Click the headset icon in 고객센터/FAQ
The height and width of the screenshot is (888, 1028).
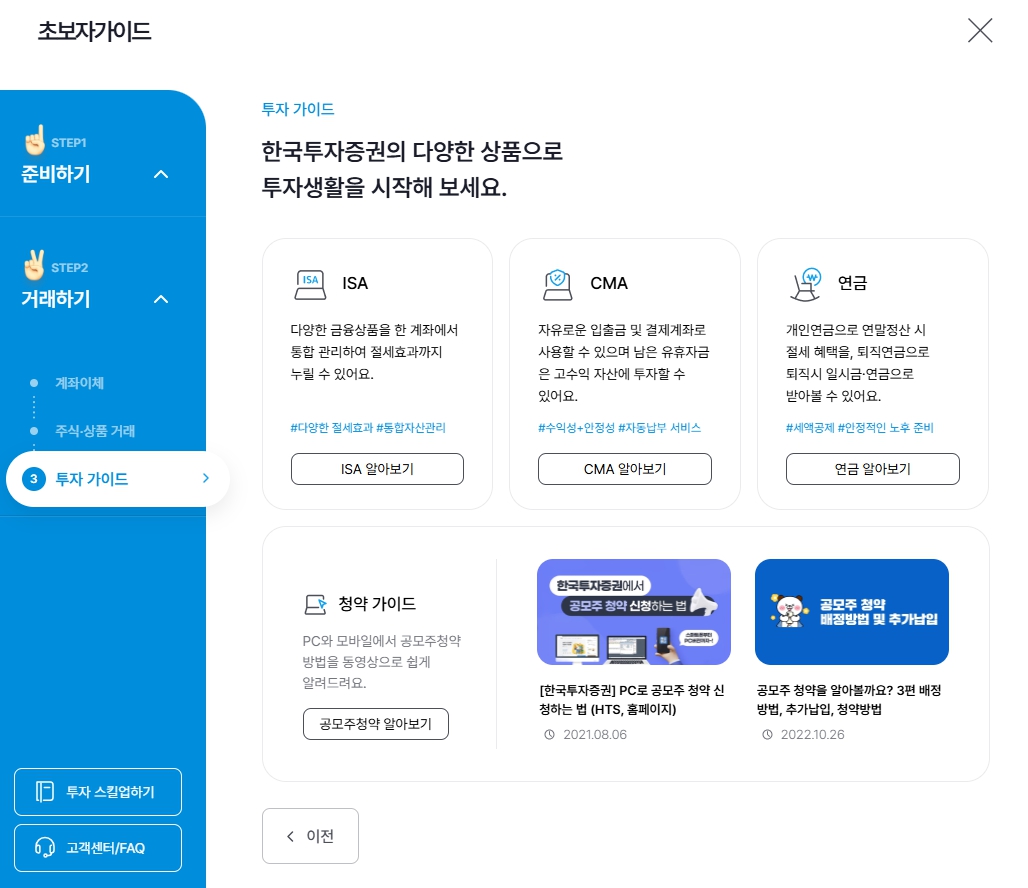[45, 848]
